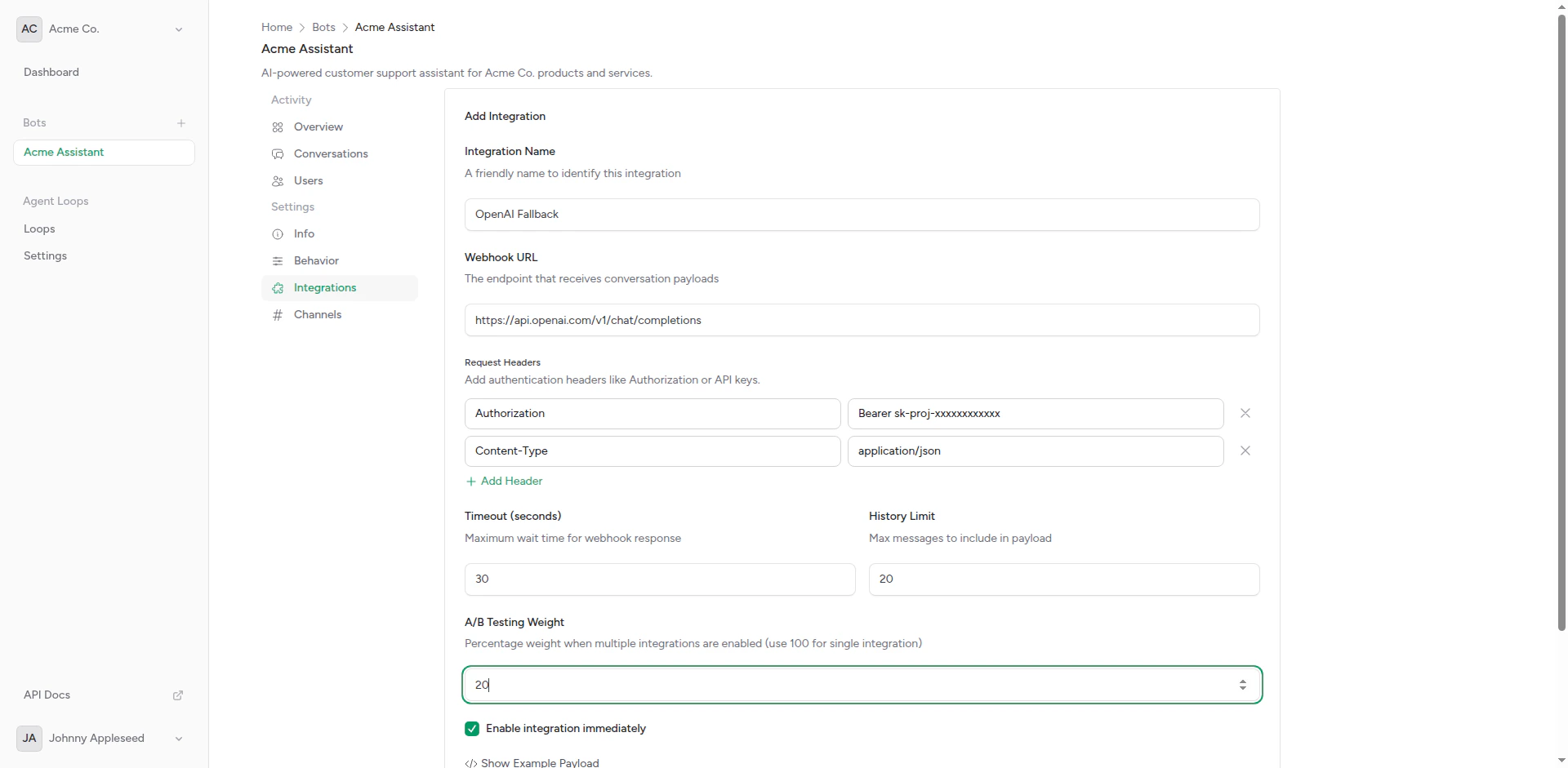Open Loops under Agent Loops
1568x768 pixels.
(38, 229)
